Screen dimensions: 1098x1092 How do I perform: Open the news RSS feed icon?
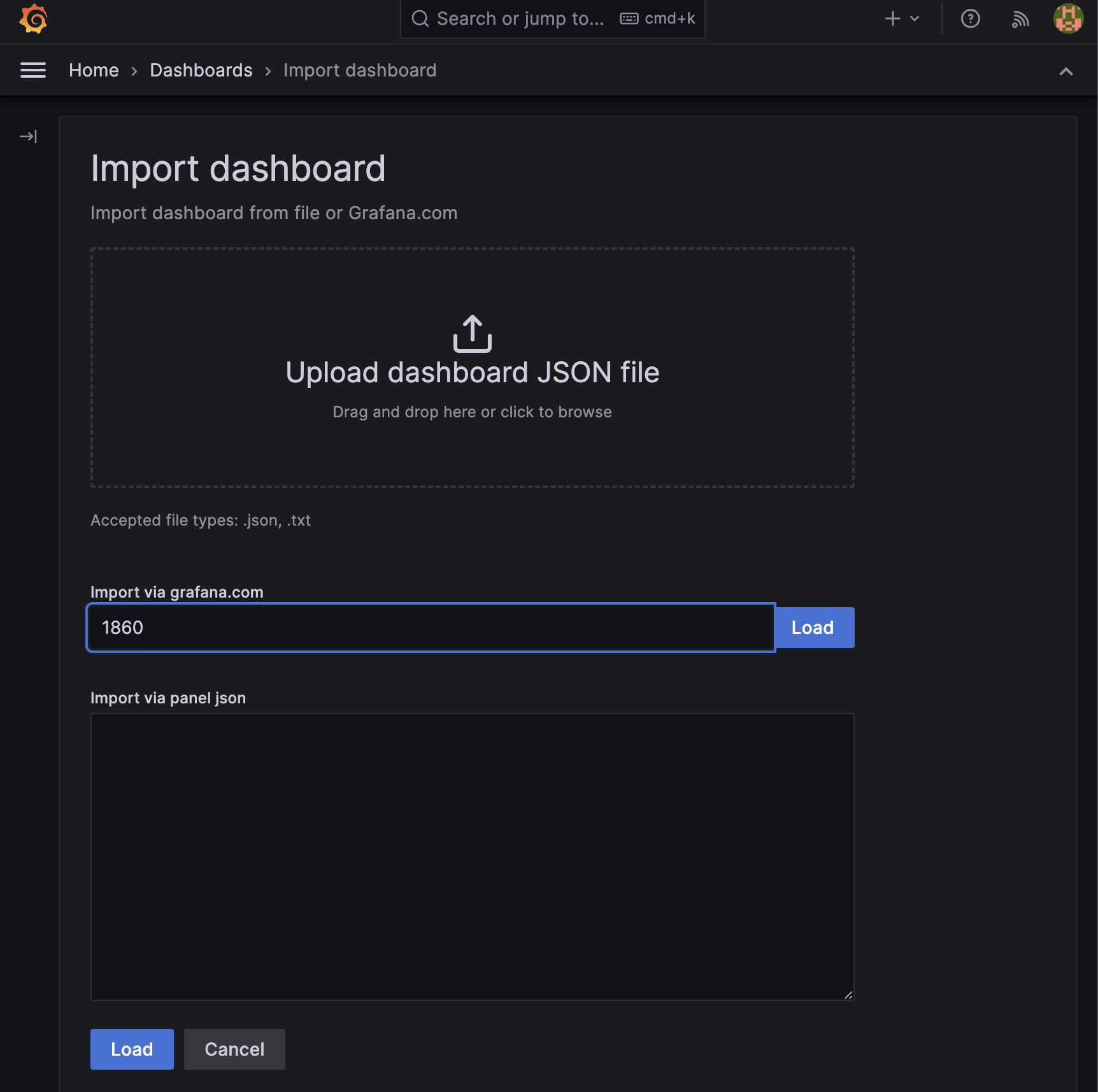(x=1020, y=19)
